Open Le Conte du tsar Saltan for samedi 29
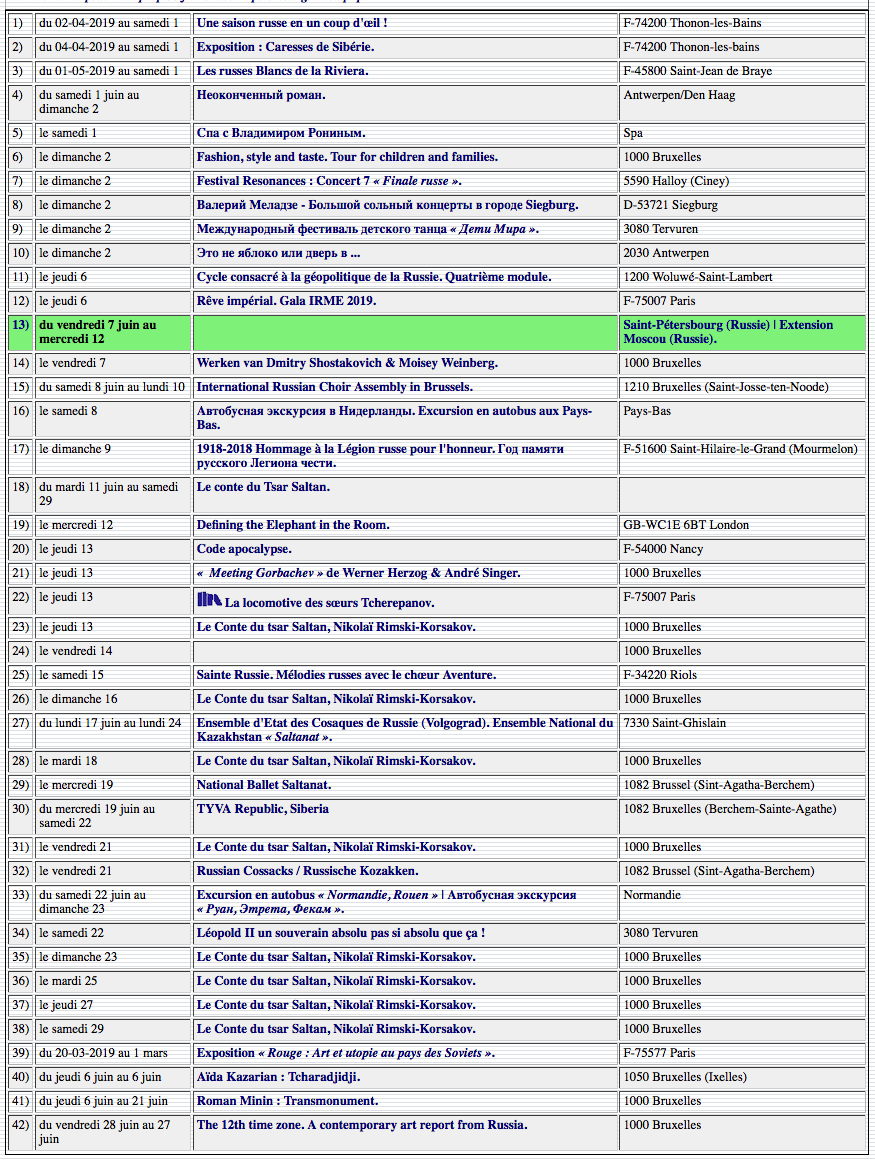The width and height of the screenshot is (875, 1162). [x=336, y=1029]
